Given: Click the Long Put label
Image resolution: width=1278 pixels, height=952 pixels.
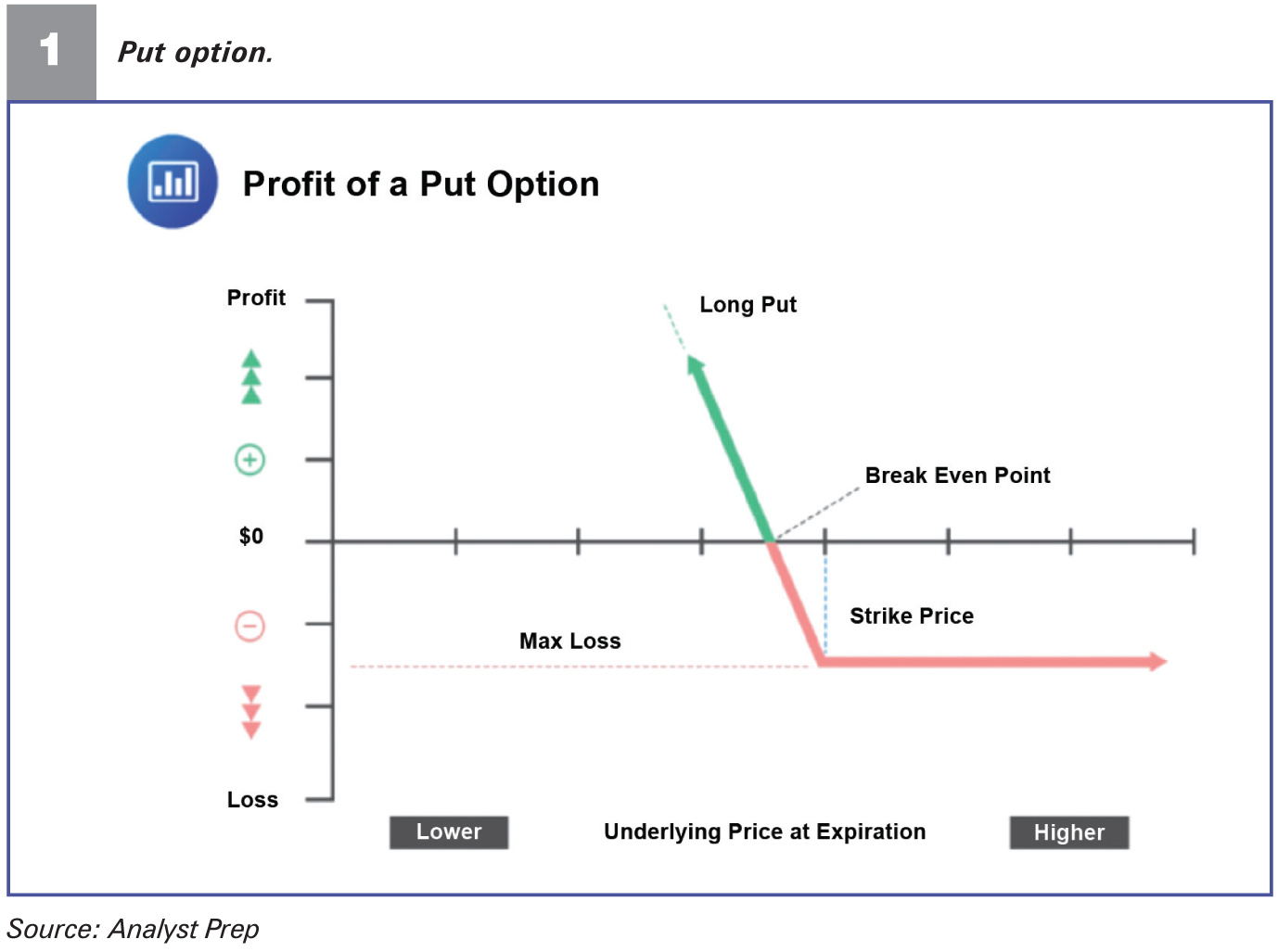Looking at the screenshot, I should tap(748, 305).
